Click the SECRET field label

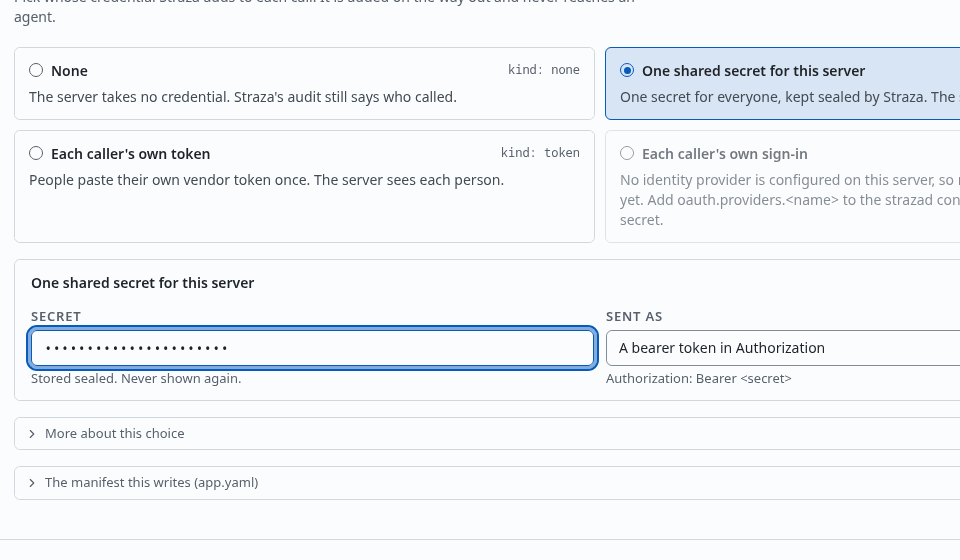[56, 316]
